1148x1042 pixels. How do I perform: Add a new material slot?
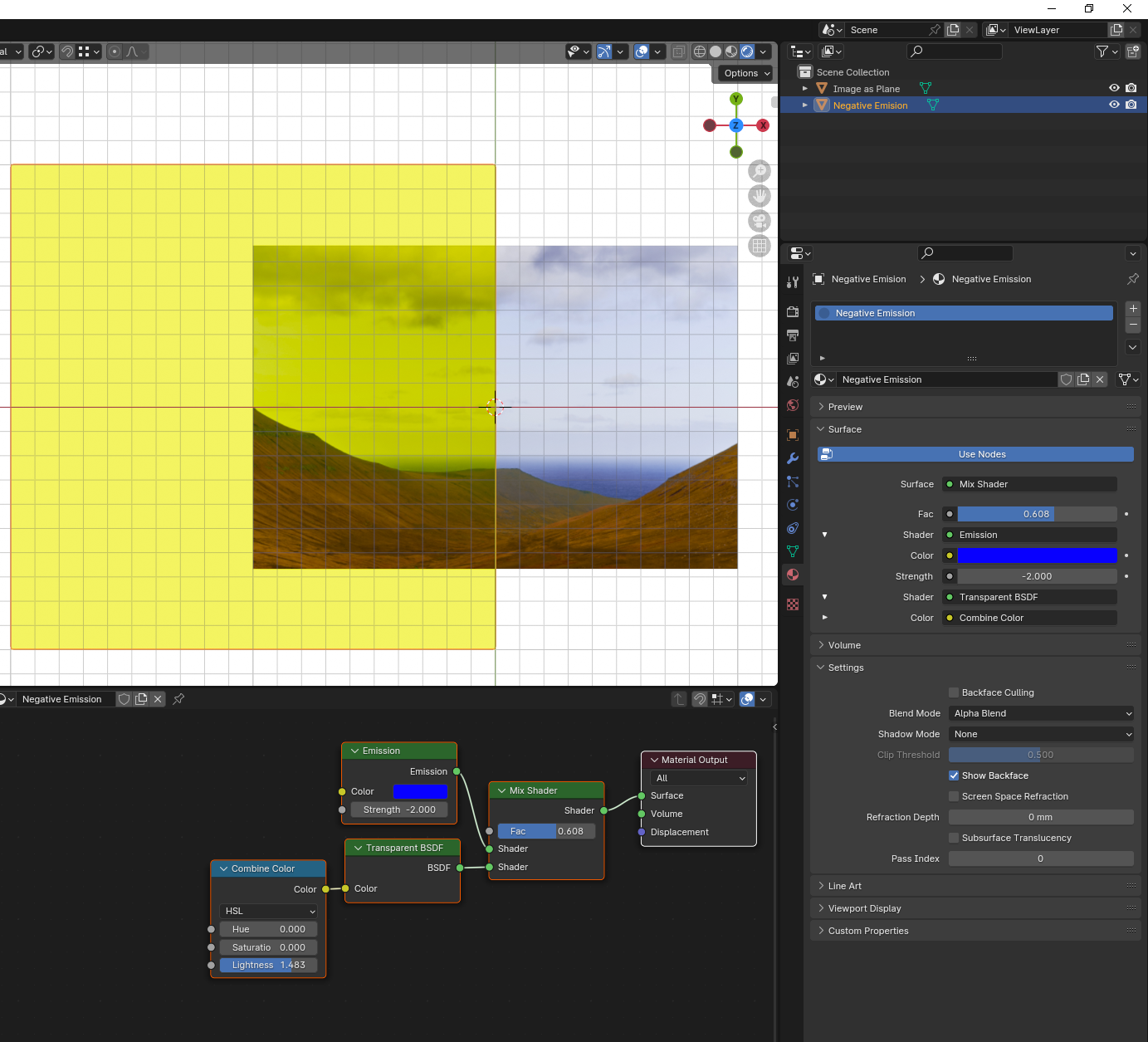point(1133,309)
